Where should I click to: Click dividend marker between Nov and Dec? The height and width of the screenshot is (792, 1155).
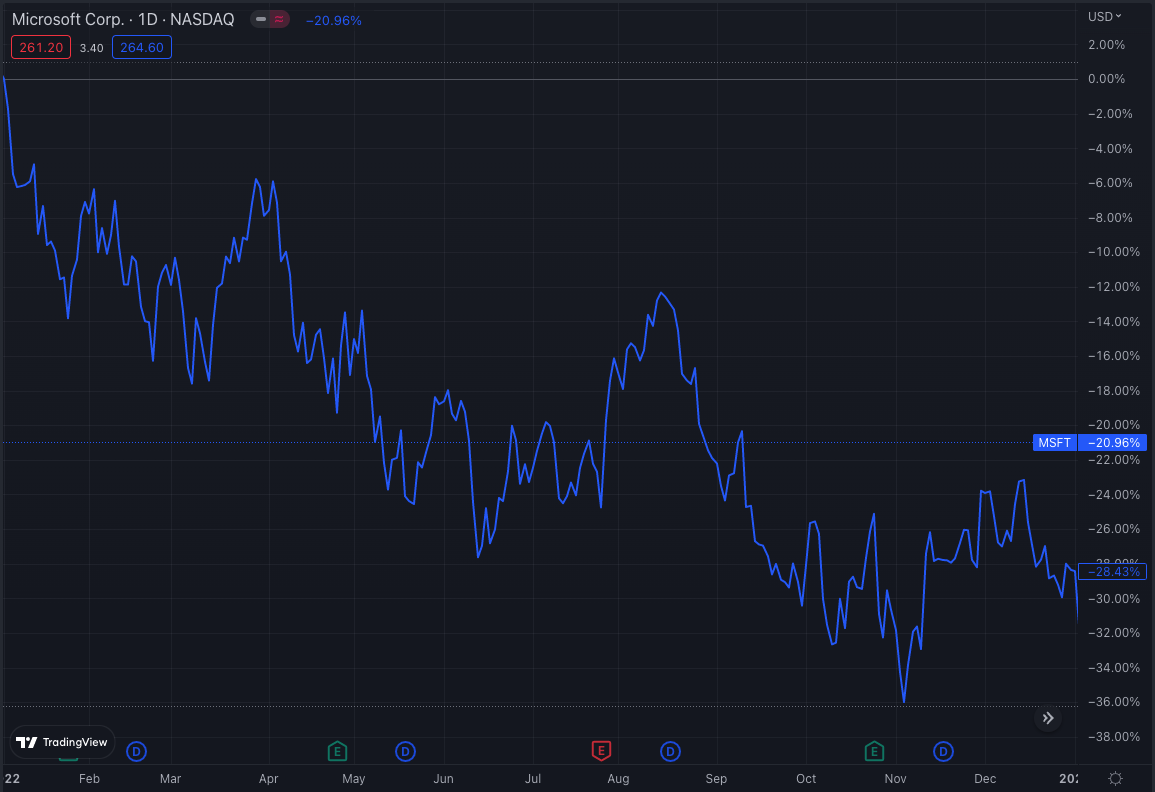tap(943, 750)
